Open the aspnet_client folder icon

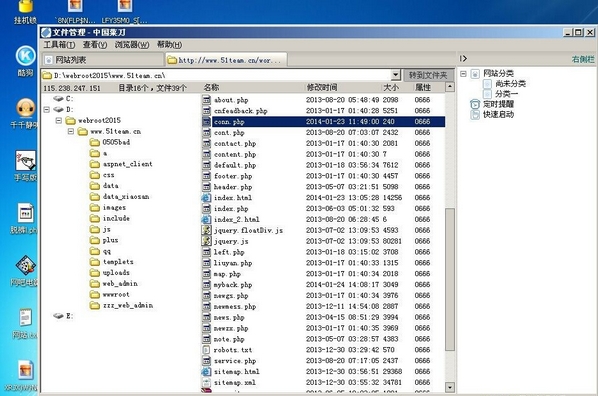coord(95,164)
